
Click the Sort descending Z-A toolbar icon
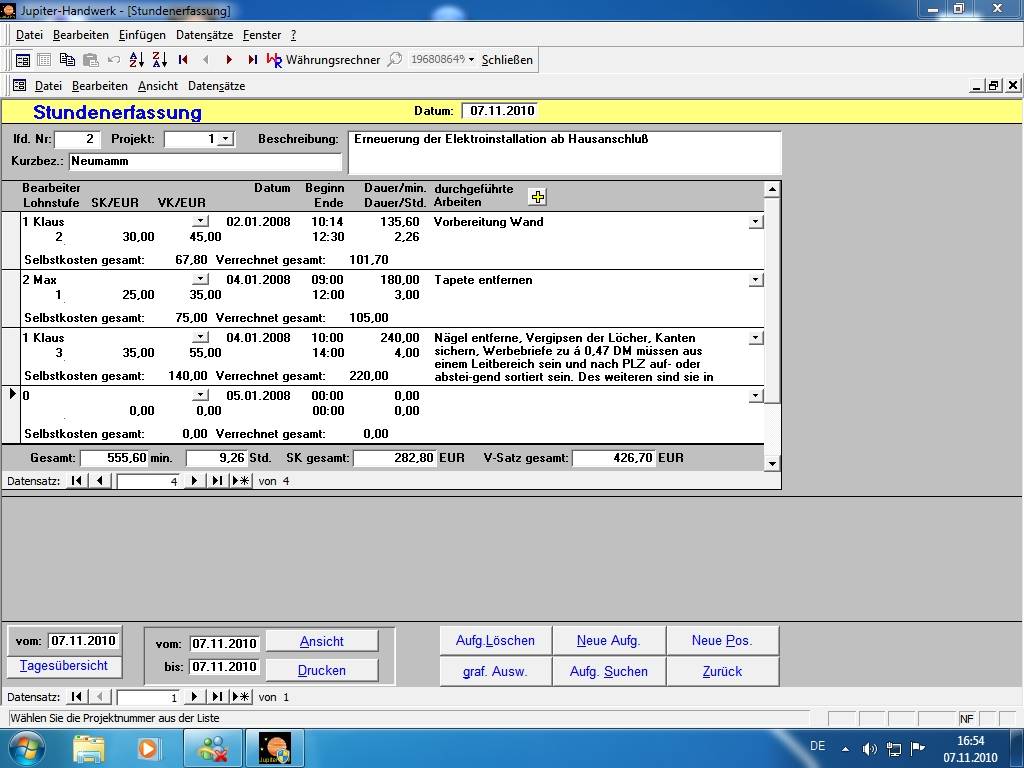[159, 60]
